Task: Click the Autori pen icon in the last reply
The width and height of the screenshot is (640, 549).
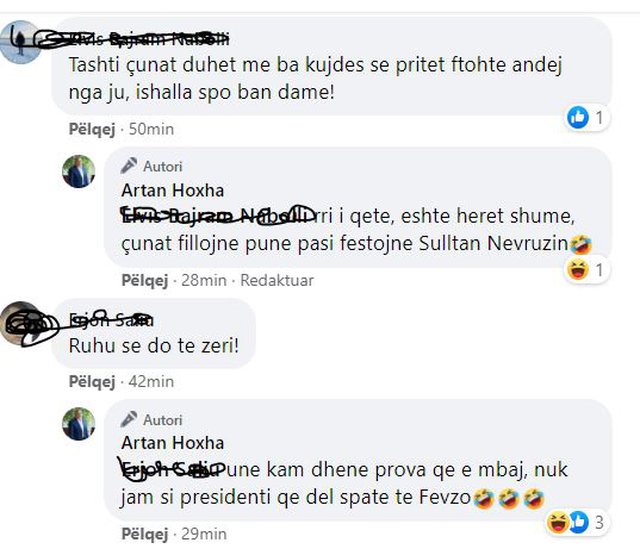Action: point(129,419)
